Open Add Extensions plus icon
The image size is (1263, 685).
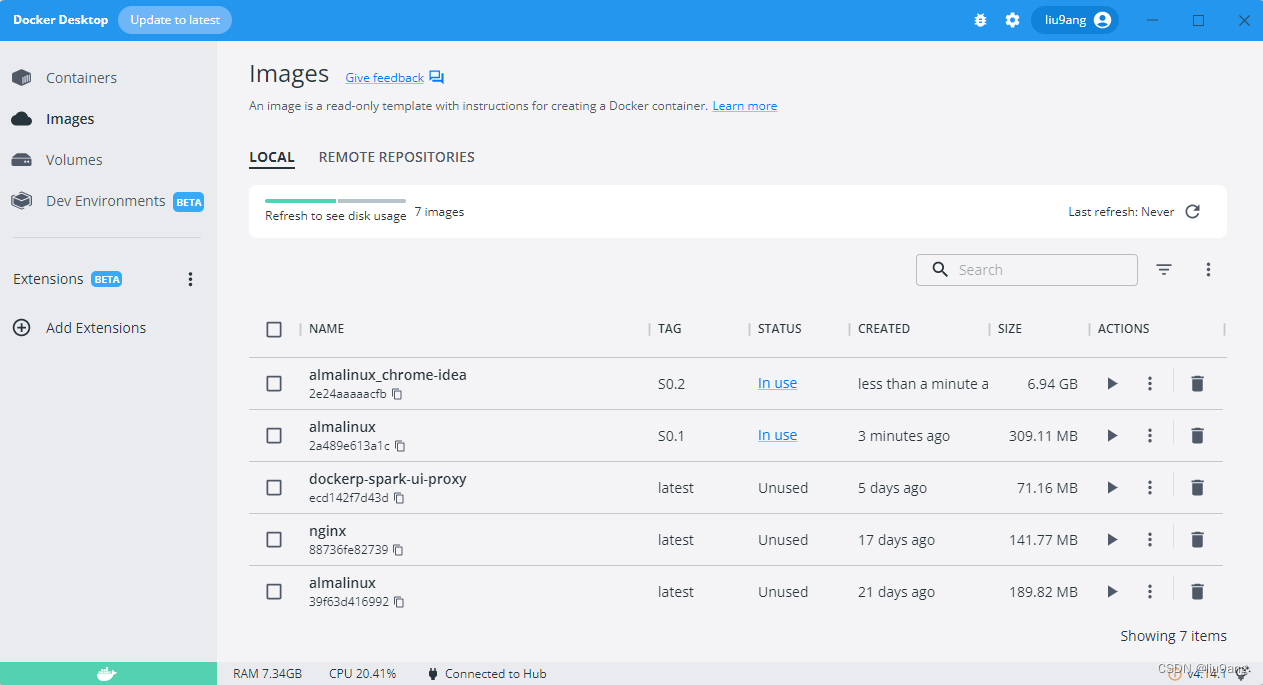coord(21,327)
